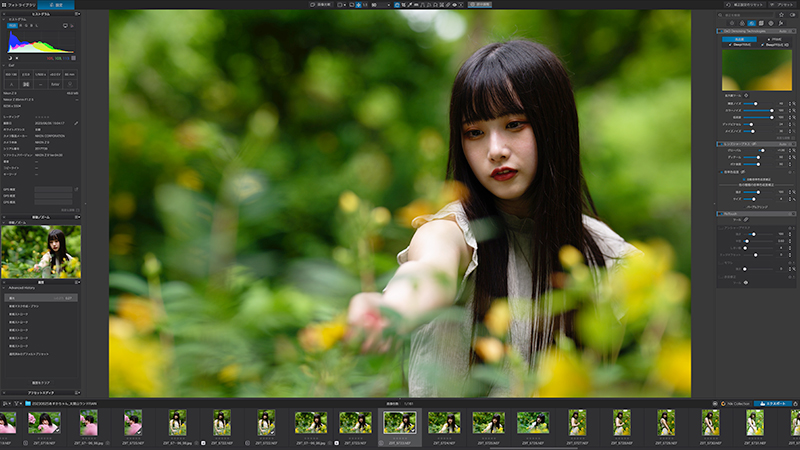Toggle highlight clipping sun icon
This screenshot has height=450, width=800.
17,58
